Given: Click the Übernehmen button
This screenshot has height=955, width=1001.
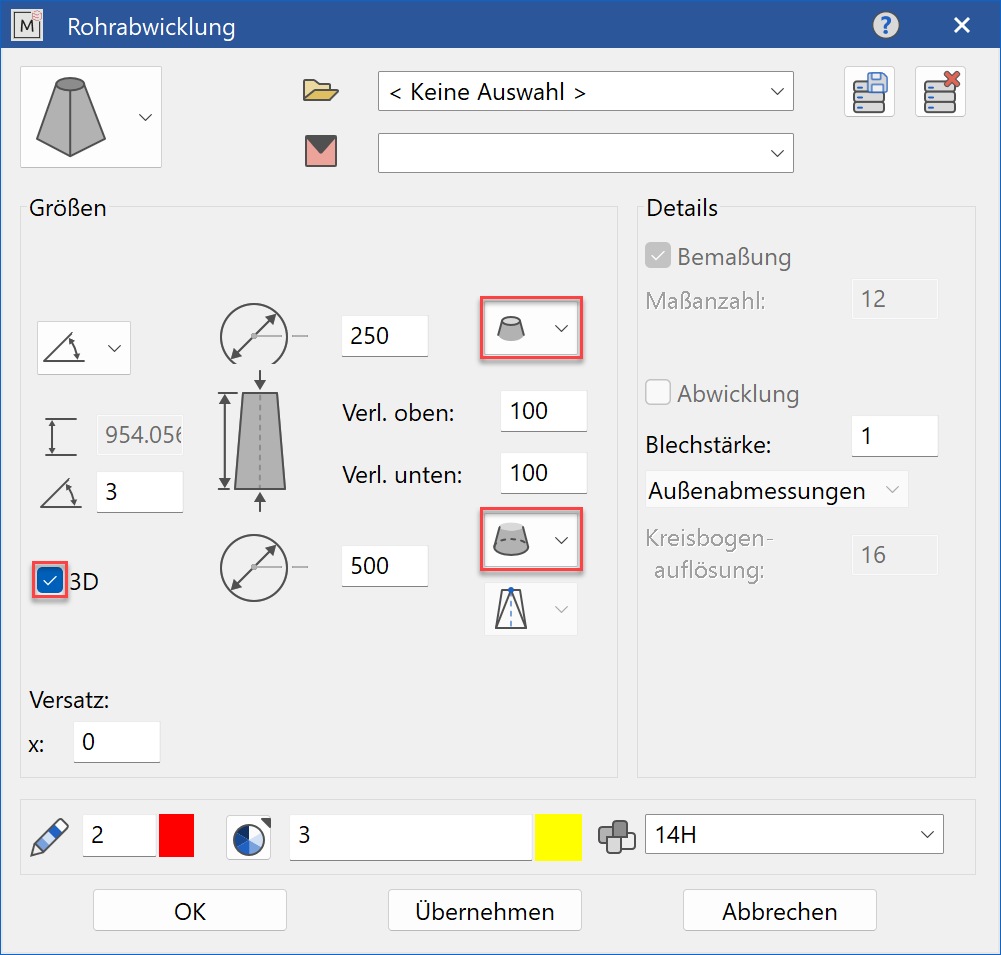Looking at the screenshot, I should [485, 910].
